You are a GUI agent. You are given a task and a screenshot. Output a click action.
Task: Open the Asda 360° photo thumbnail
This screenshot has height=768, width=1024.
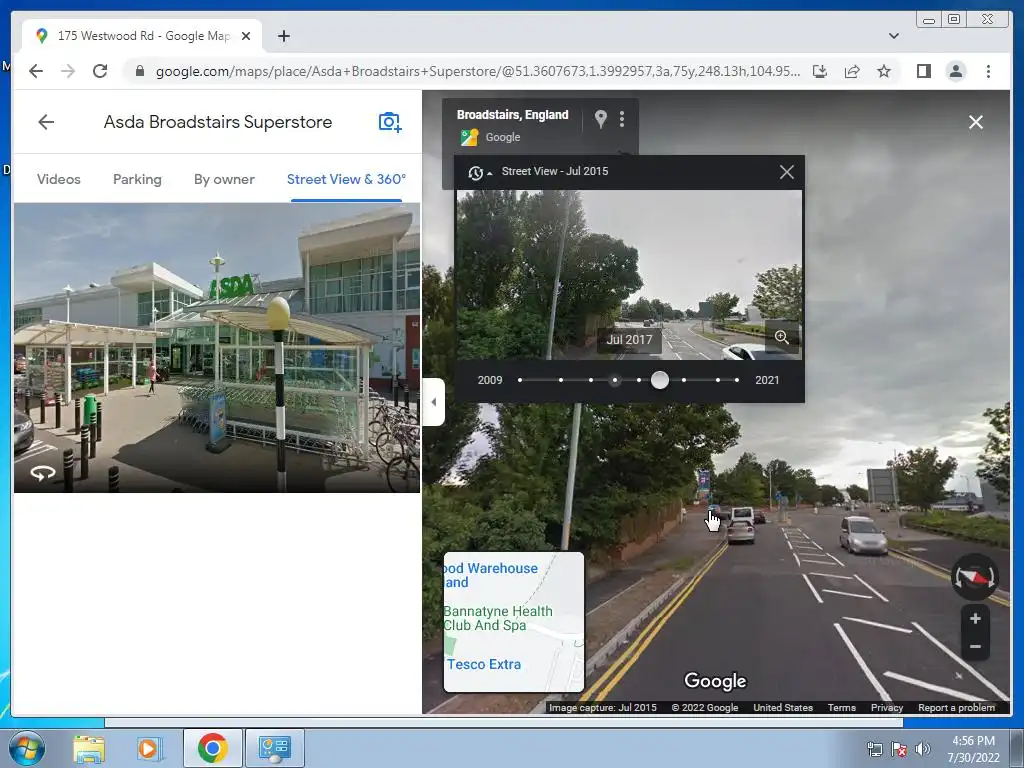217,347
